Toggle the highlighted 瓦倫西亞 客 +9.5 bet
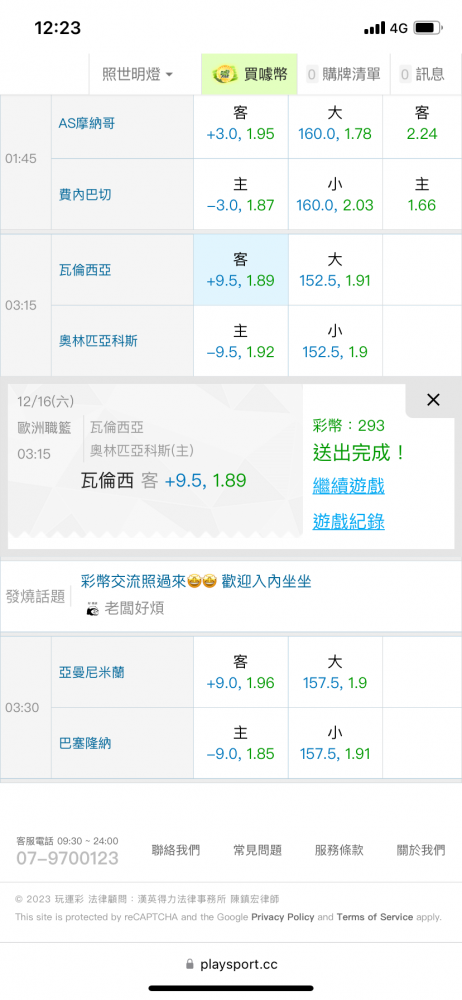The image size is (462, 1000). pyautogui.click(x=241, y=270)
